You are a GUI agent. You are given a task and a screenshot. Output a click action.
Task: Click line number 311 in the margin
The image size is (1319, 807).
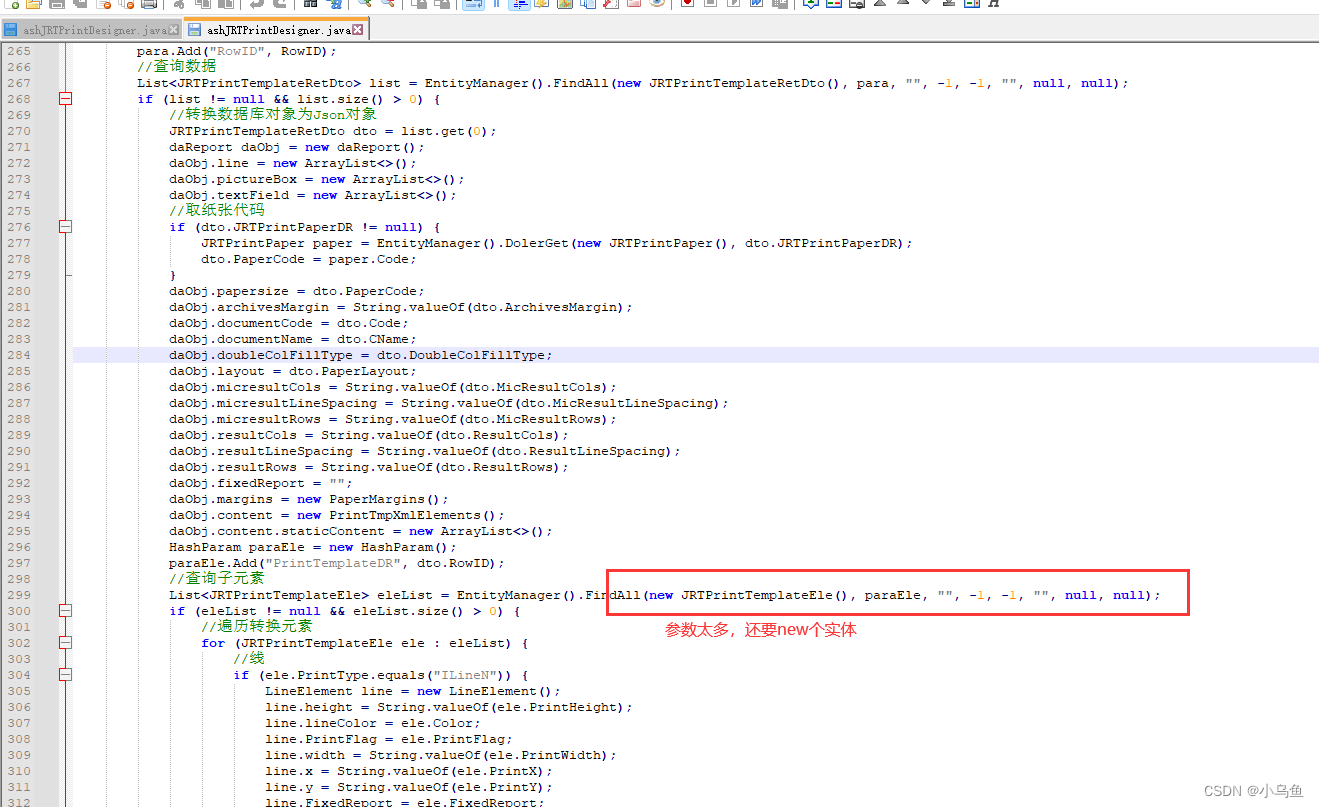click(19, 787)
